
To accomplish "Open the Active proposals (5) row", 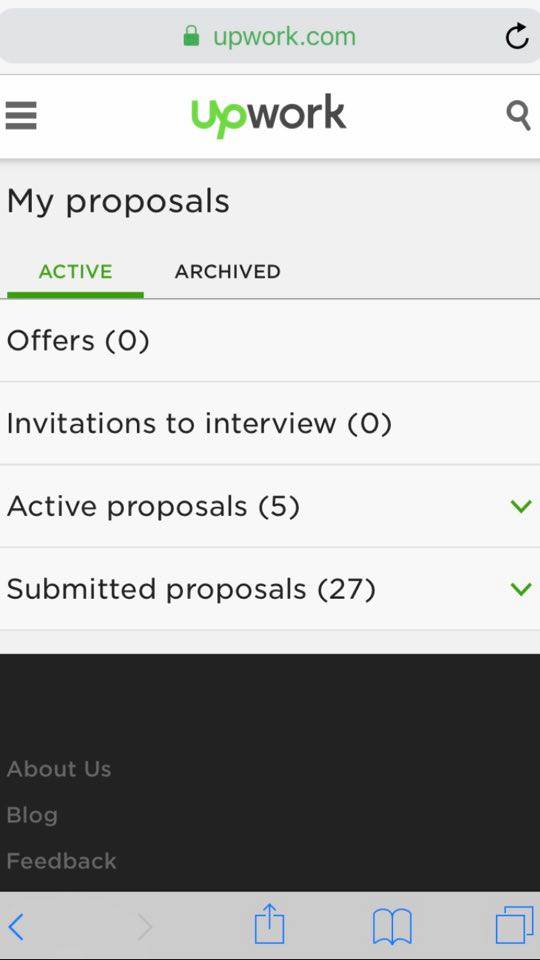I will (270, 506).
